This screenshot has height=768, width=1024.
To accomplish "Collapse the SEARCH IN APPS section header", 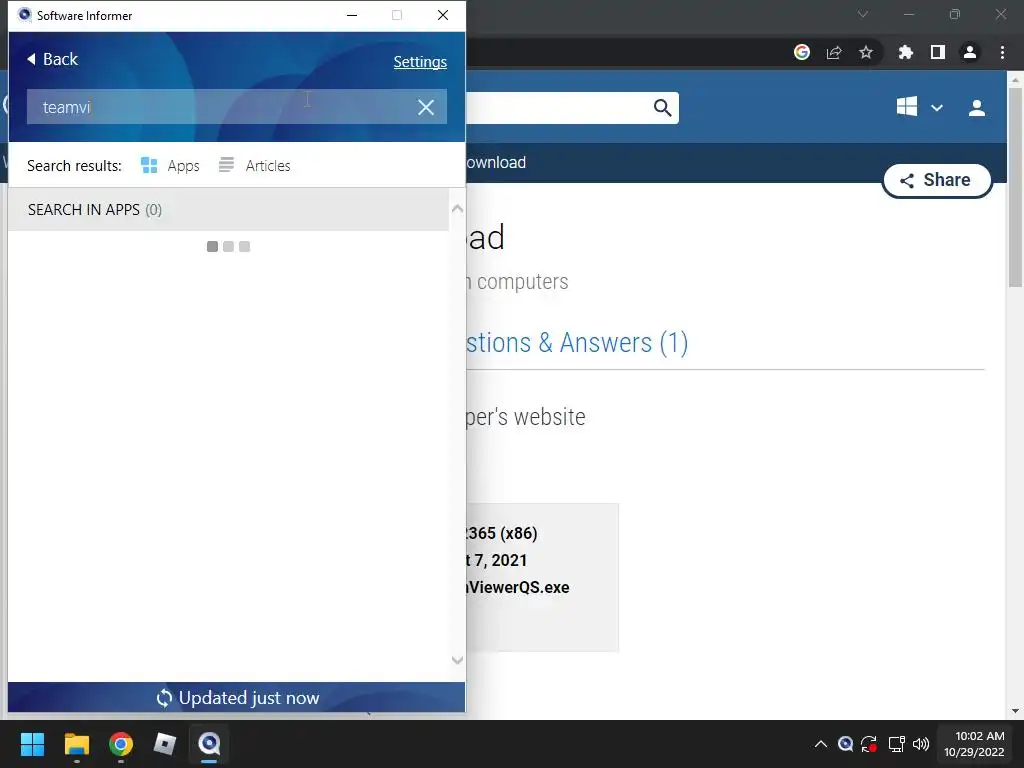I will click(229, 210).
